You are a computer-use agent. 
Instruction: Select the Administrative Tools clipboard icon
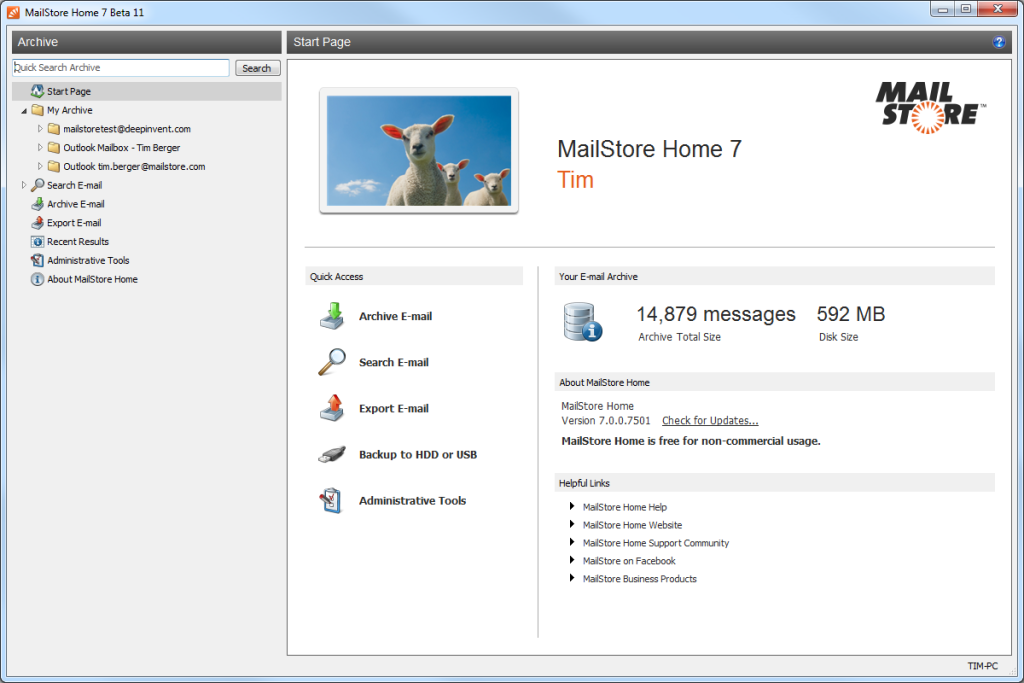coord(334,500)
